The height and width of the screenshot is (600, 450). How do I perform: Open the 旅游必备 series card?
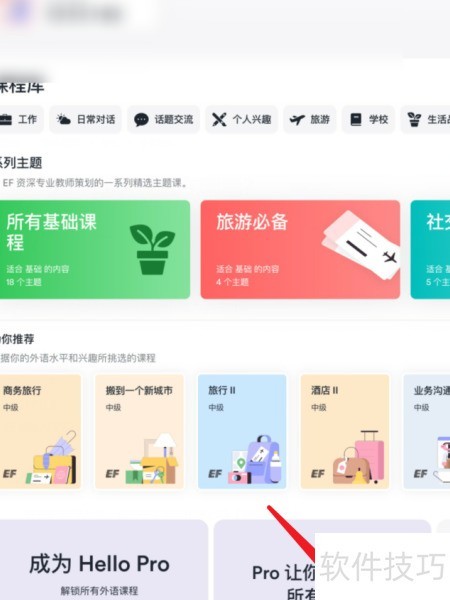(300, 249)
